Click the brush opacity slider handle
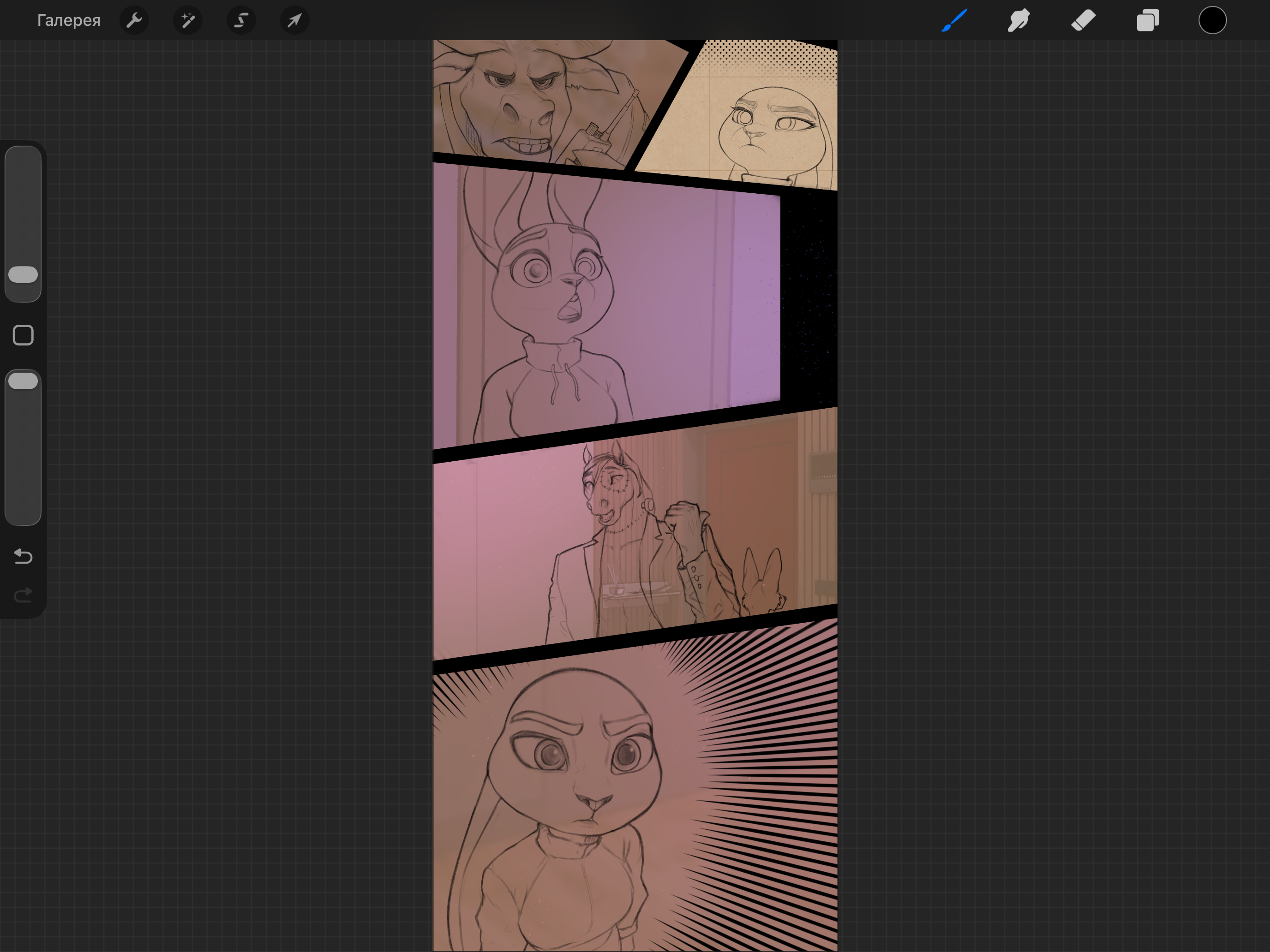 pos(23,381)
